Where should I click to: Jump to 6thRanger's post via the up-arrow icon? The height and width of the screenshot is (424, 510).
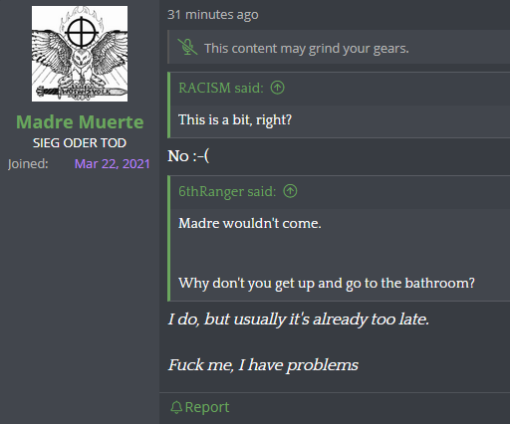pos(290,191)
